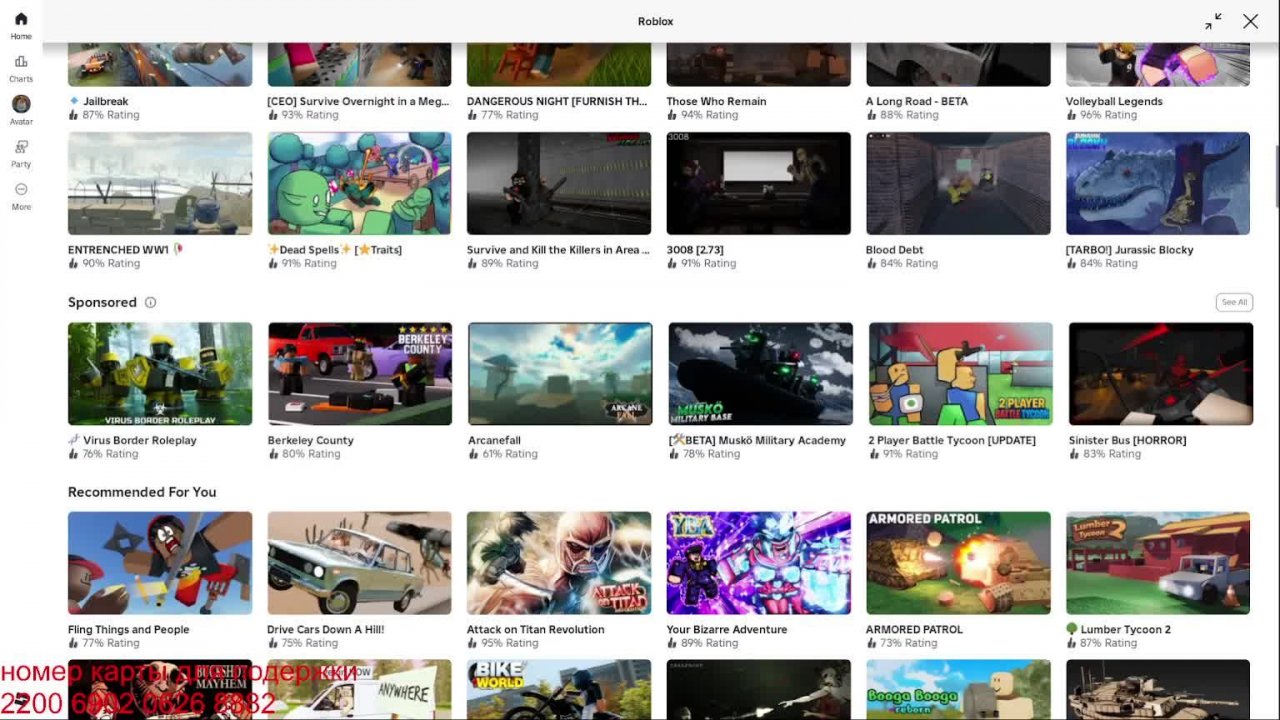This screenshot has height=720, width=1280.
Task: Open the Berkeley County thumbnail
Action: pos(360,374)
